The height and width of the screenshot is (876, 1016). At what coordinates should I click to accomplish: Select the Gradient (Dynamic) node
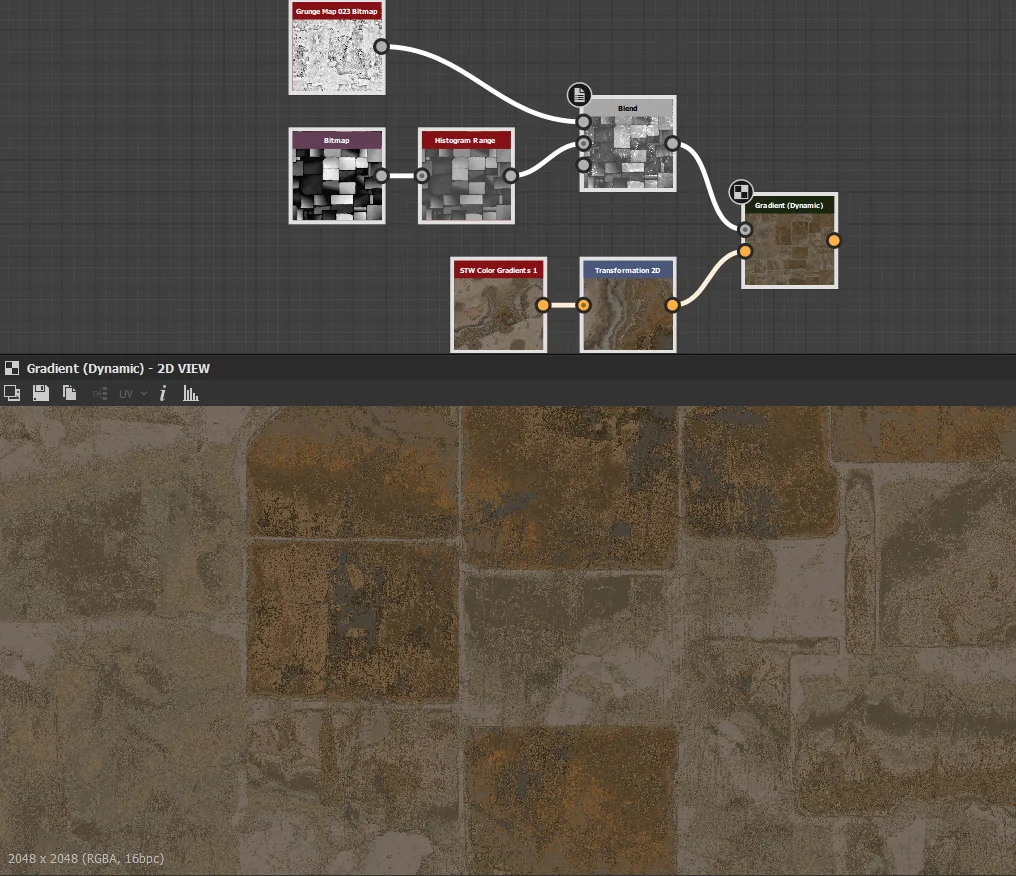coord(789,240)
